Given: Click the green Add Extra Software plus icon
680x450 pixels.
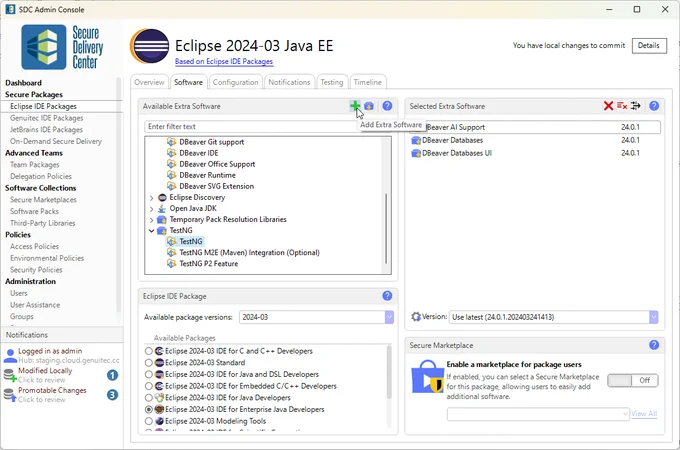Looking at the screenshot, I should (355, 106).
